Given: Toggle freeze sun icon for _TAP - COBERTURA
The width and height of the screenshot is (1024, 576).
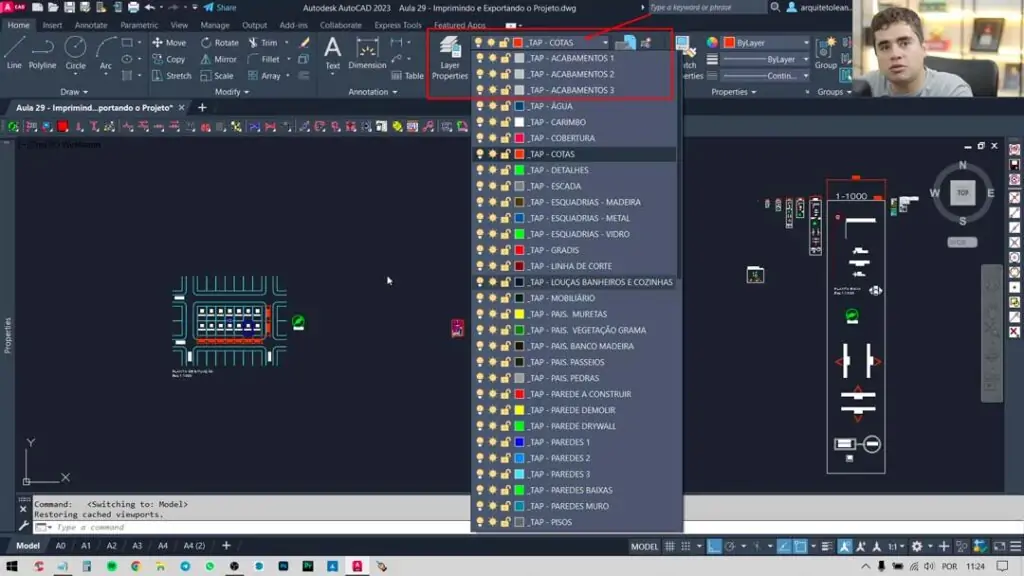Looking at the screenshot, I should click(x=492, y=138).
